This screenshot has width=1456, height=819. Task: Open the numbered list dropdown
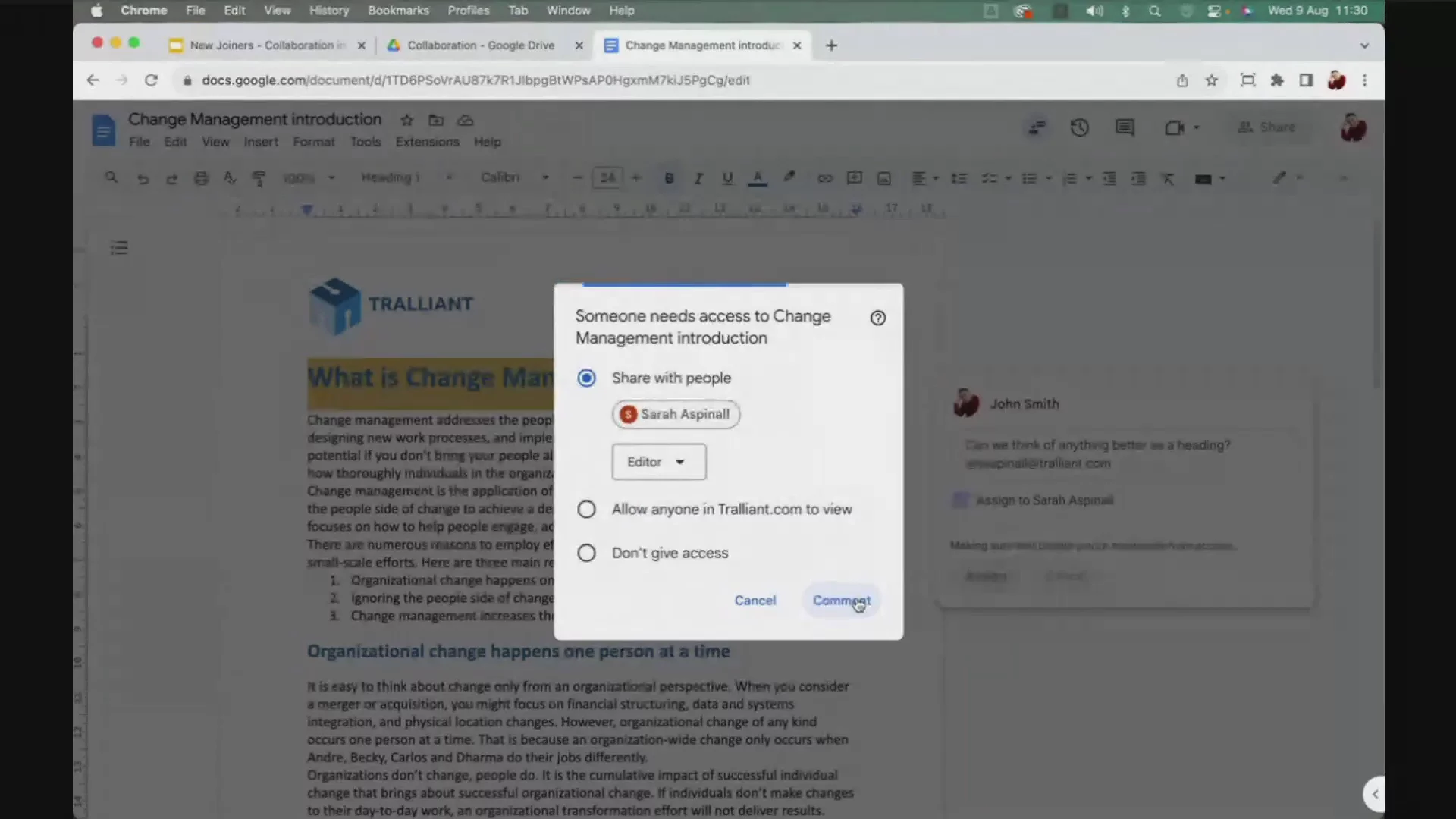pyautogui.click(x=1077, y=178)
